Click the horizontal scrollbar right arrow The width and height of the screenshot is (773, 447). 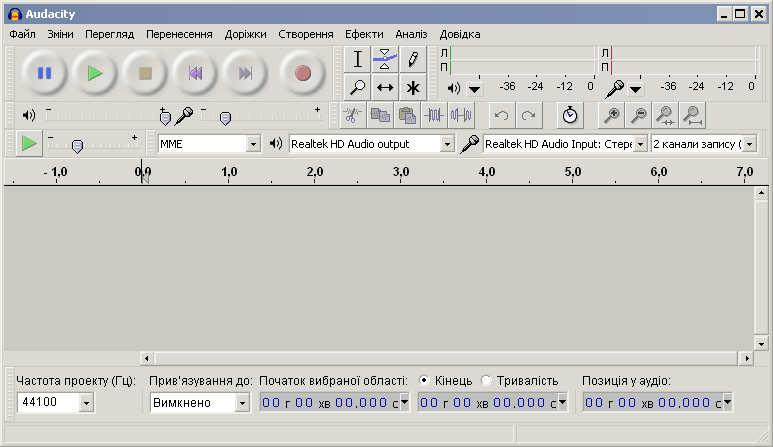point(747,358)
